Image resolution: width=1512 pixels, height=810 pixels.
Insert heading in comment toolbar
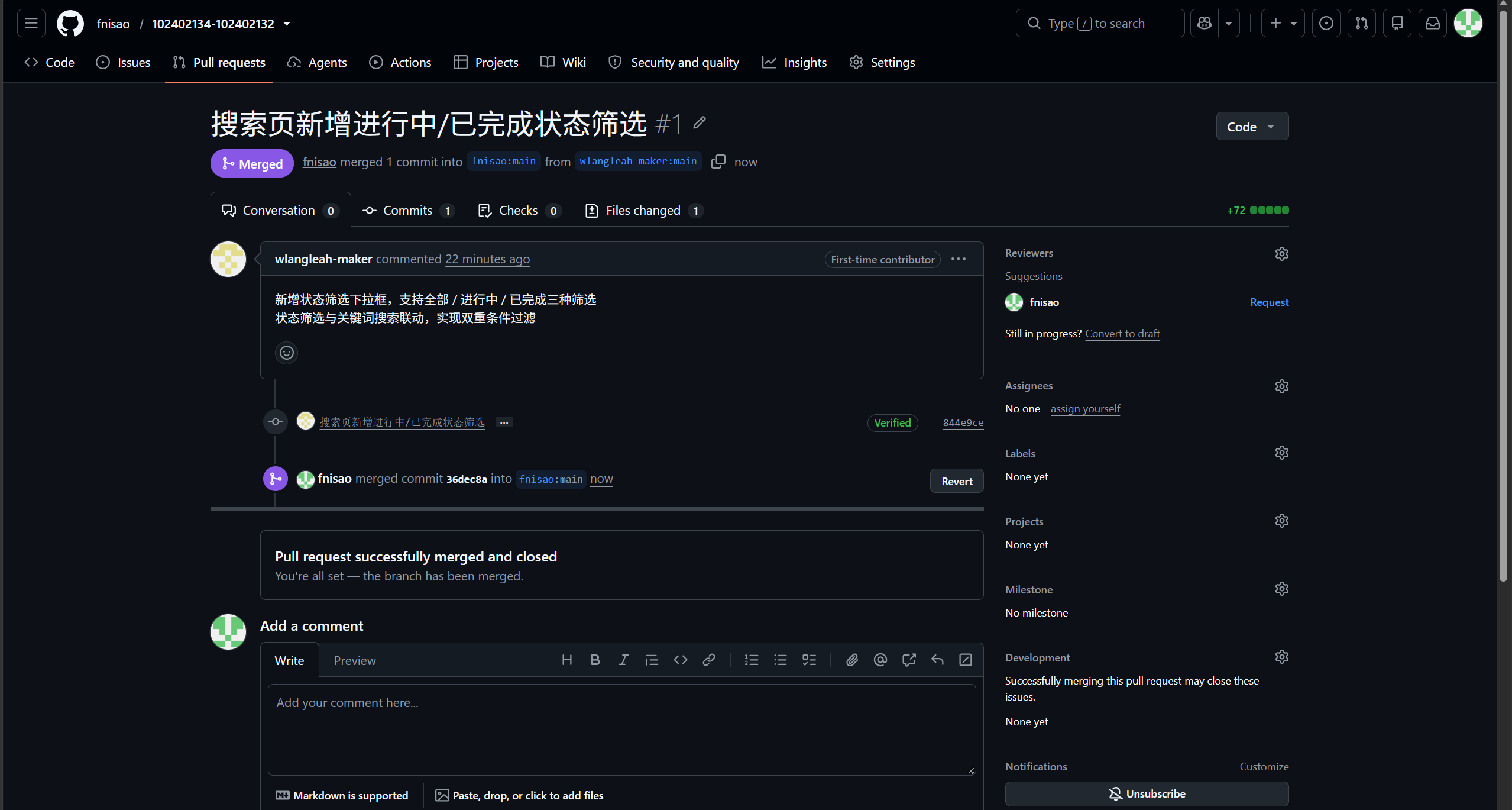click(566, 660)
